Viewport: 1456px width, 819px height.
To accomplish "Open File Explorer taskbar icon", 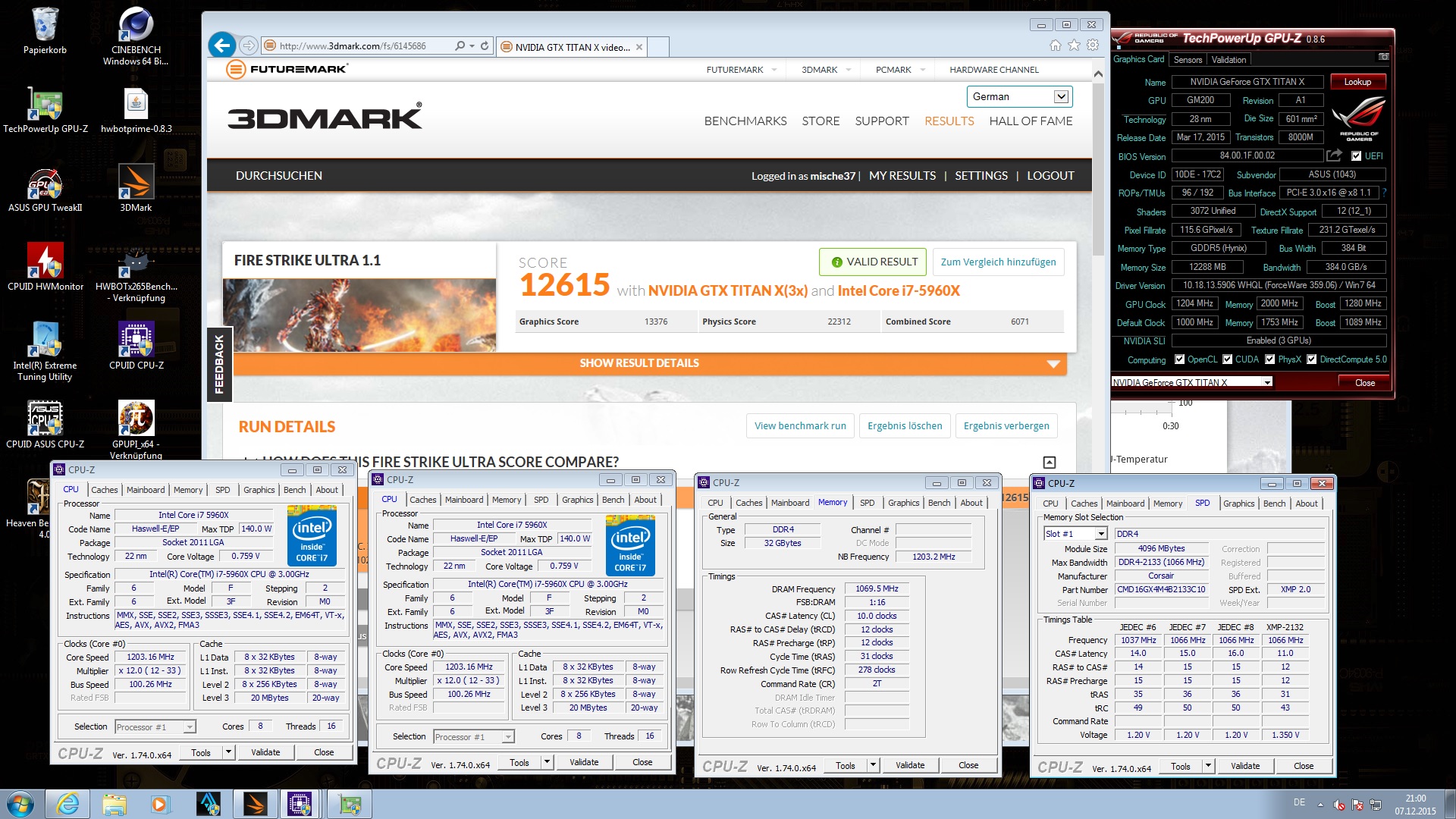I will pyautogui.click(x=114, y=804).
